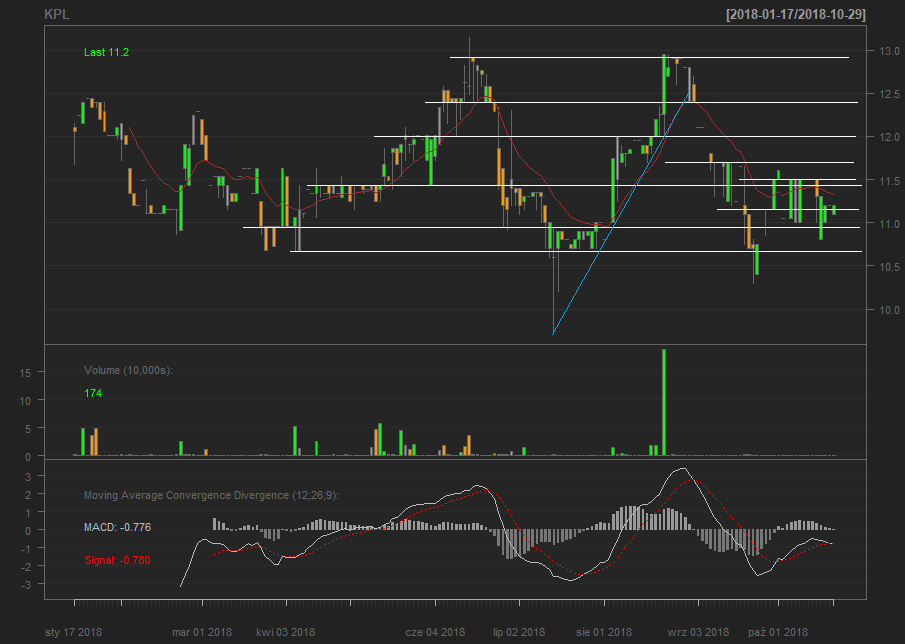
Task: Click the 'mar 01 2018' date label
Action: 202,632
